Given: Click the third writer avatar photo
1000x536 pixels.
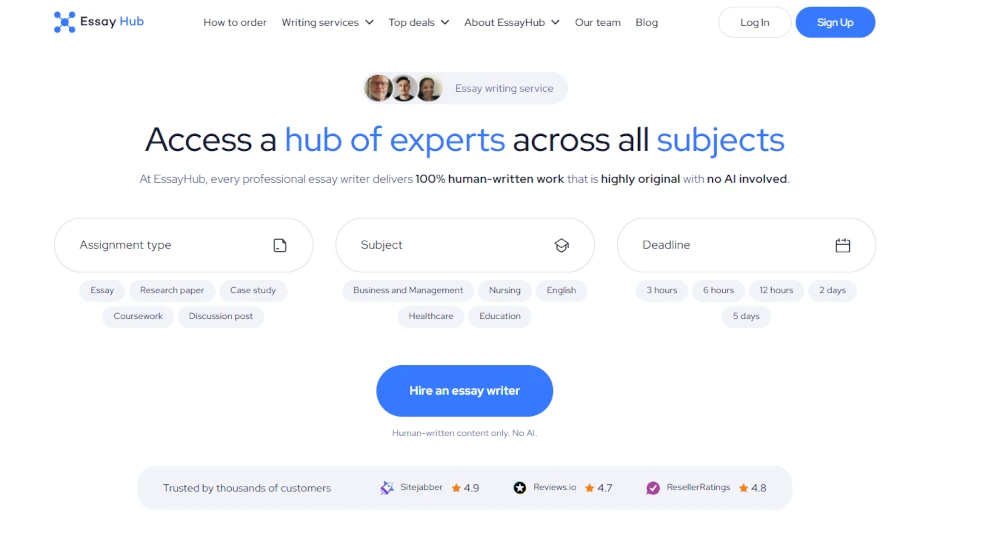Looking at the screenshot, I should [429, 88].
